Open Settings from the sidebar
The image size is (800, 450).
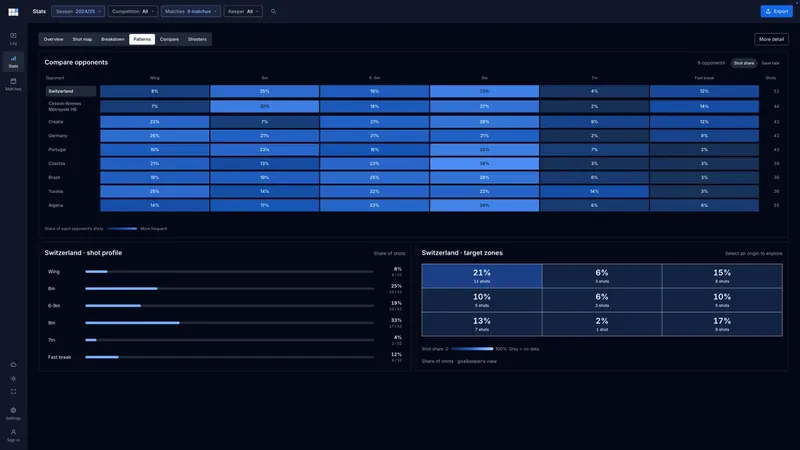click(13, 413)
